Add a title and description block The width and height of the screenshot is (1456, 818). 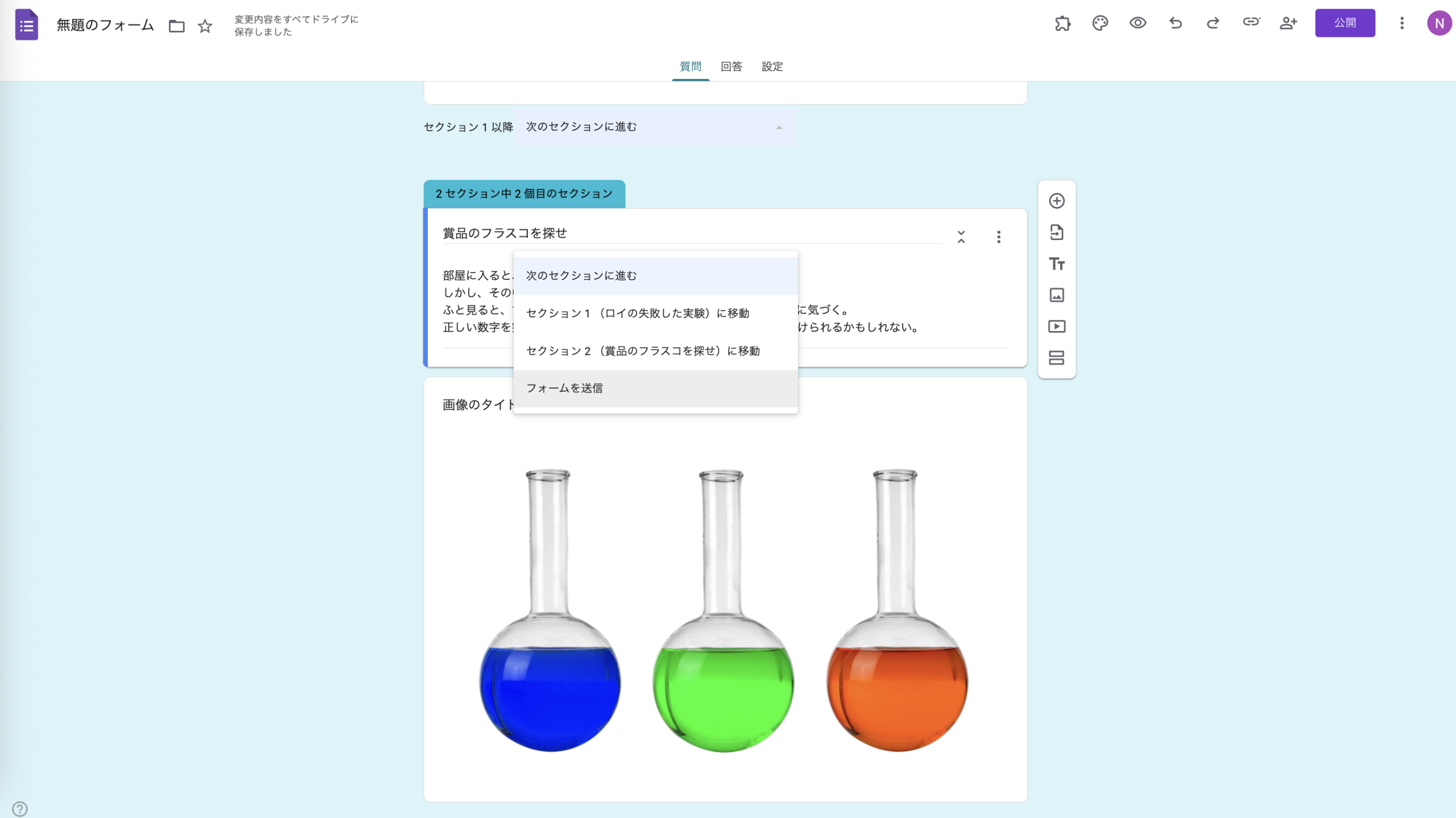pos(1057,263)
